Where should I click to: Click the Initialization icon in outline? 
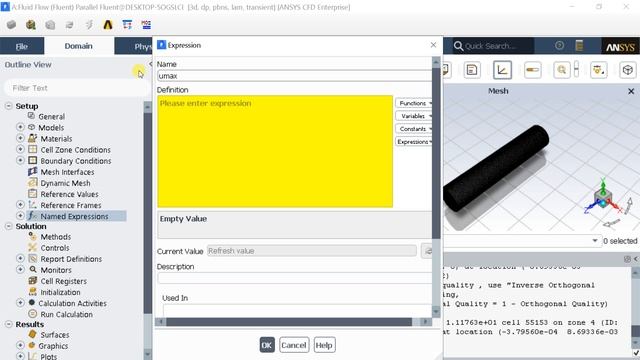[32, 292]
